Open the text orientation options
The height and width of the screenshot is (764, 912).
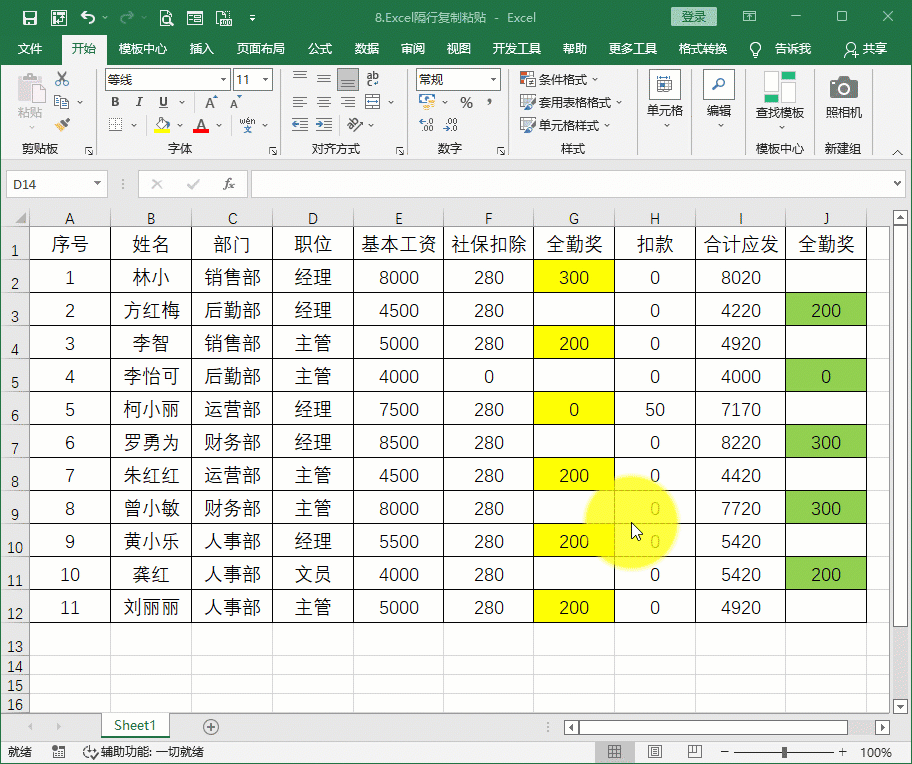(x=355, y=124)
